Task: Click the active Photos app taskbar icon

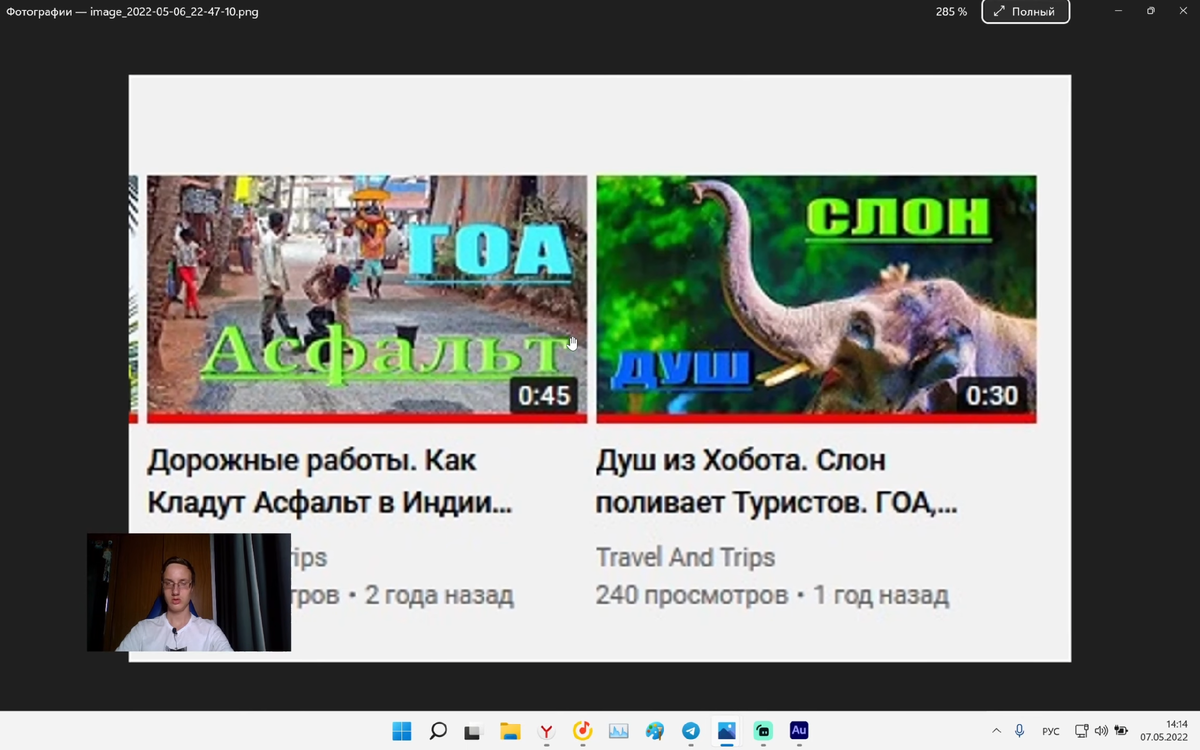Action: click(x=725, y=731)
